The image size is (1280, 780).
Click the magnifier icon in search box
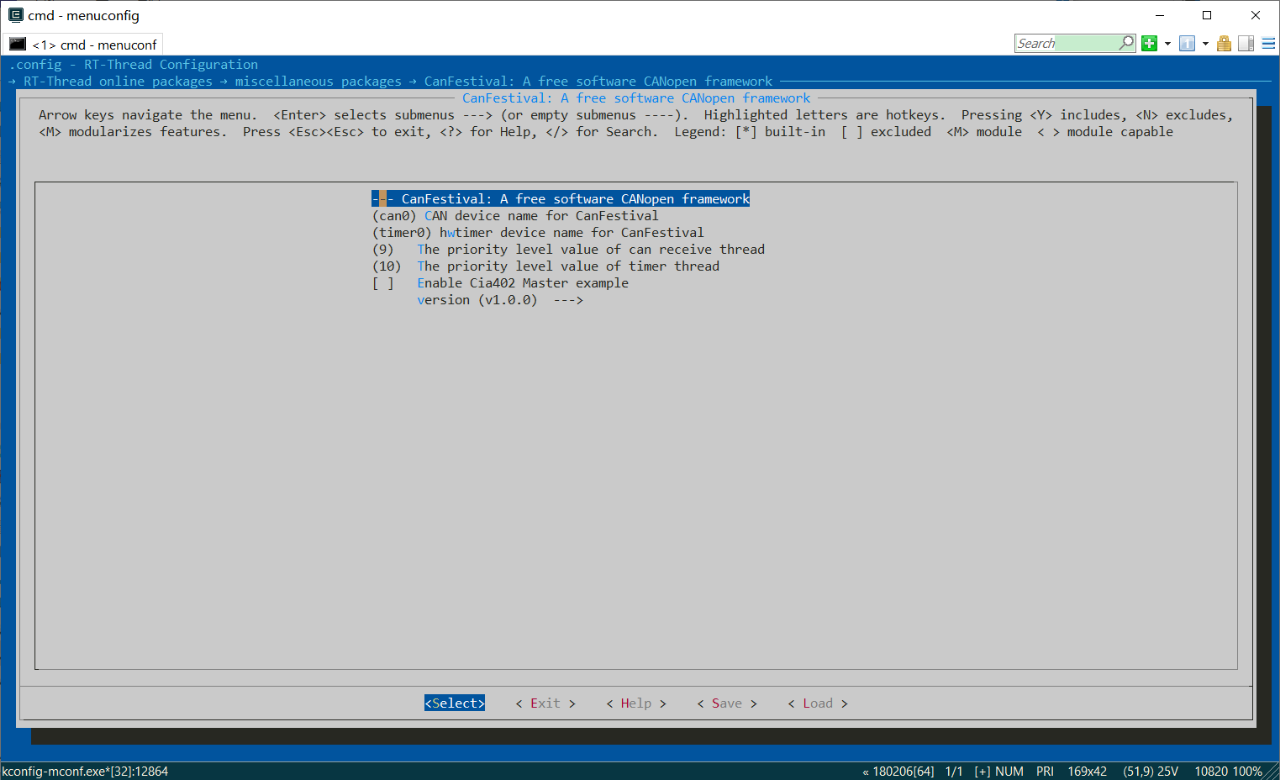(x=1127, y=43)
